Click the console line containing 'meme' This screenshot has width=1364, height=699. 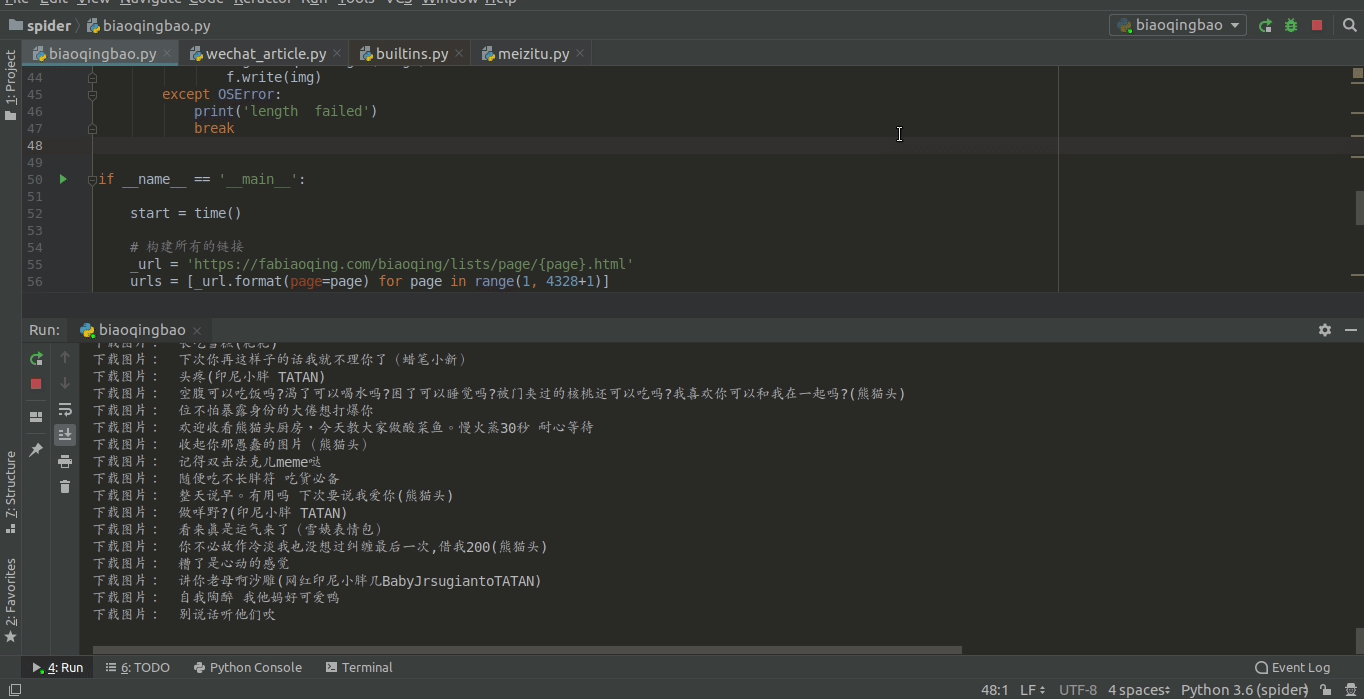(207, 462)
